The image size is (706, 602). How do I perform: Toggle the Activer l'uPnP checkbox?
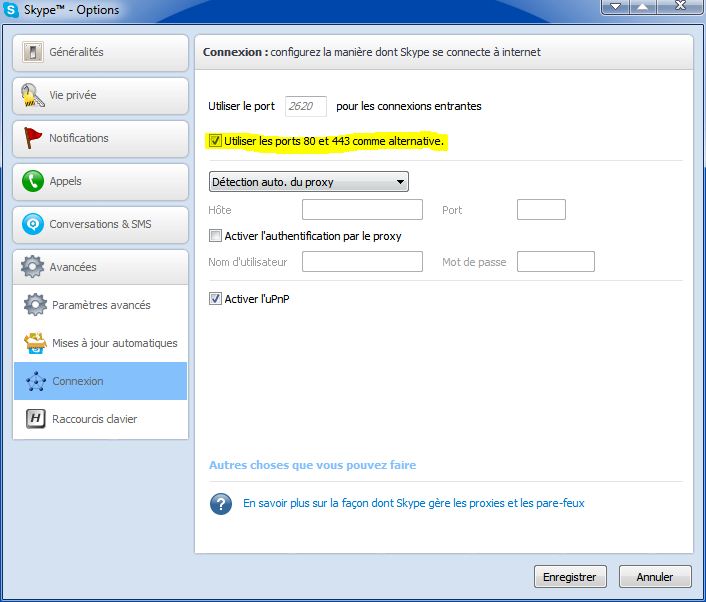click(215, 299)
